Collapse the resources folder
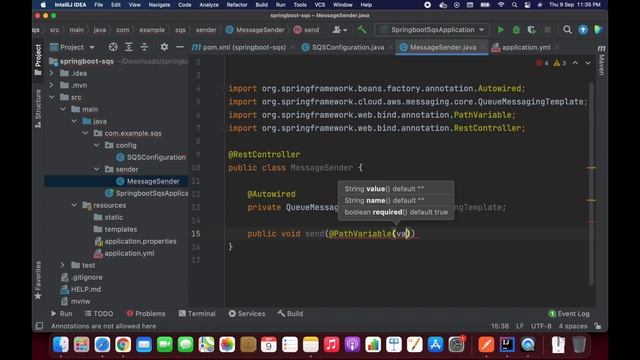 coord(74,205)
